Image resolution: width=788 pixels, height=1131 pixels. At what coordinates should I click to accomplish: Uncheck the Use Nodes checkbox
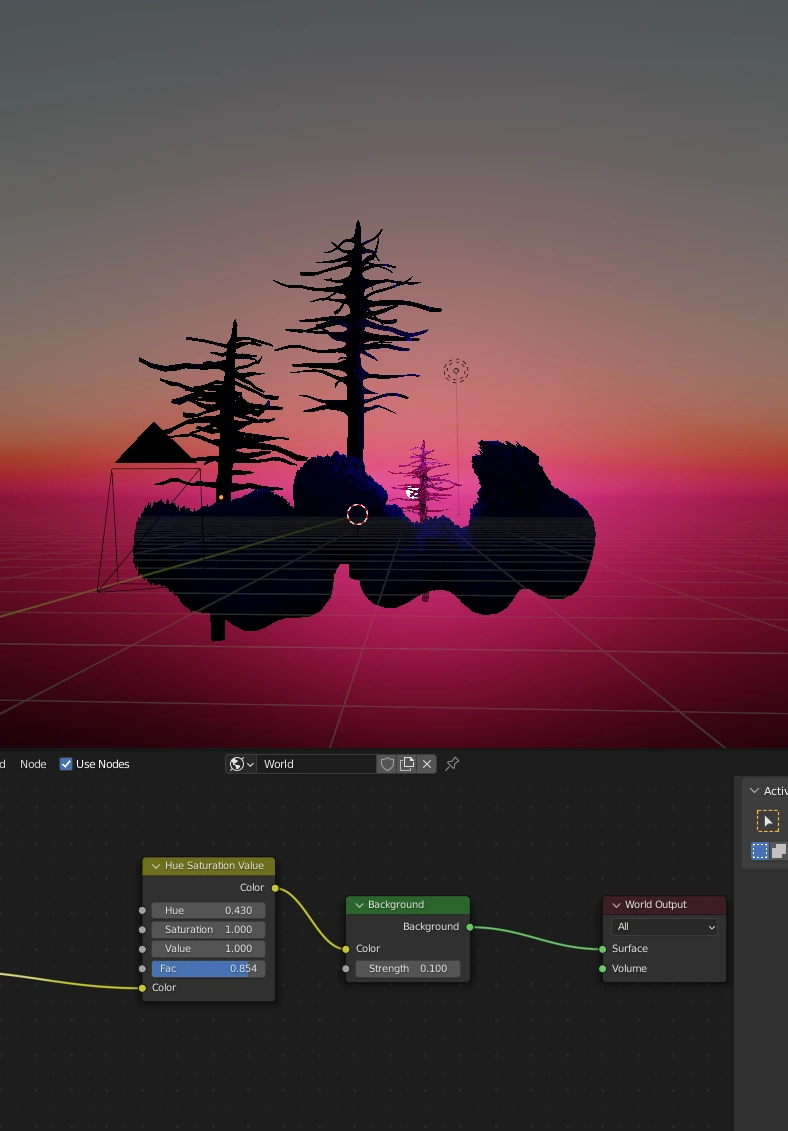coord(66,764)
